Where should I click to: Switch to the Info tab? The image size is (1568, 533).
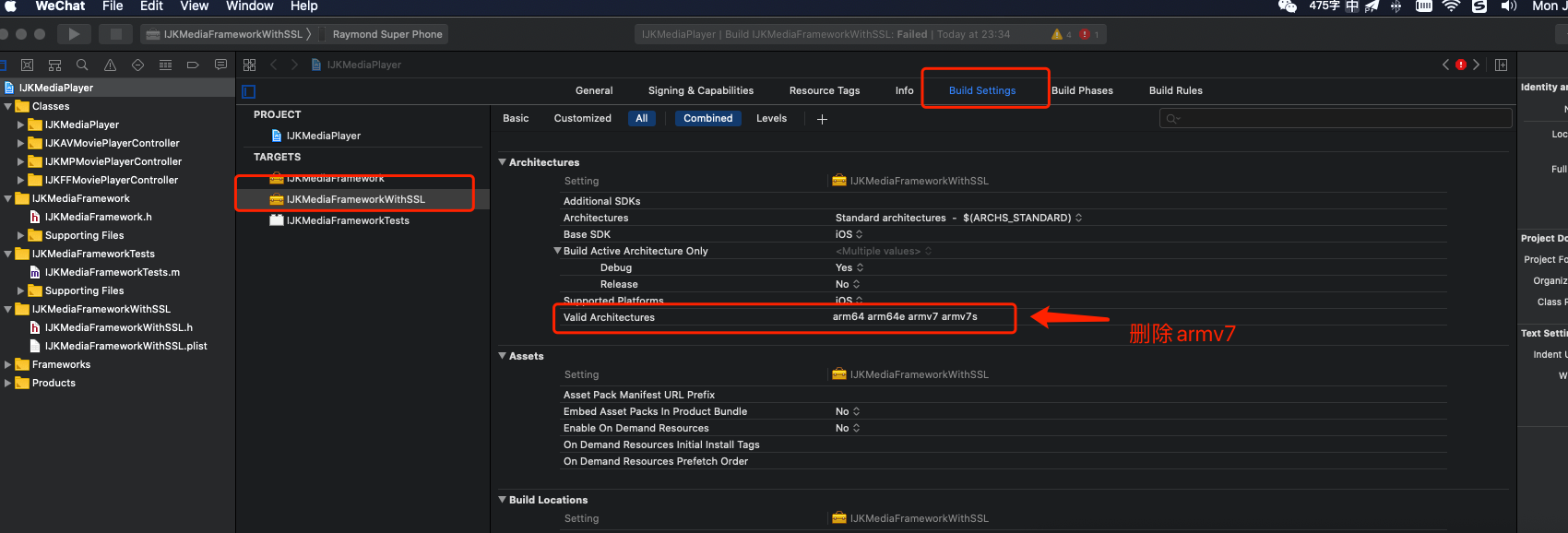tap(905, 90)
